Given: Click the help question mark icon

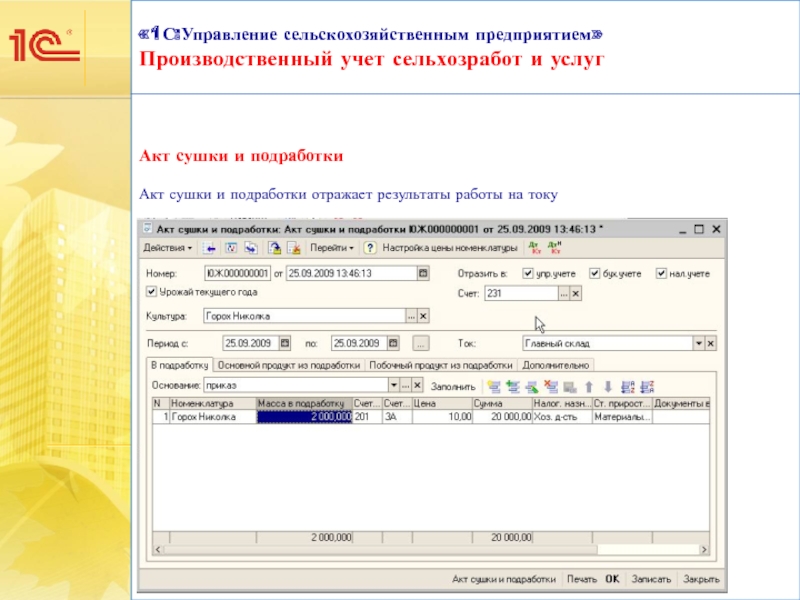Looking at the screenshot, I should pos(369,247).
